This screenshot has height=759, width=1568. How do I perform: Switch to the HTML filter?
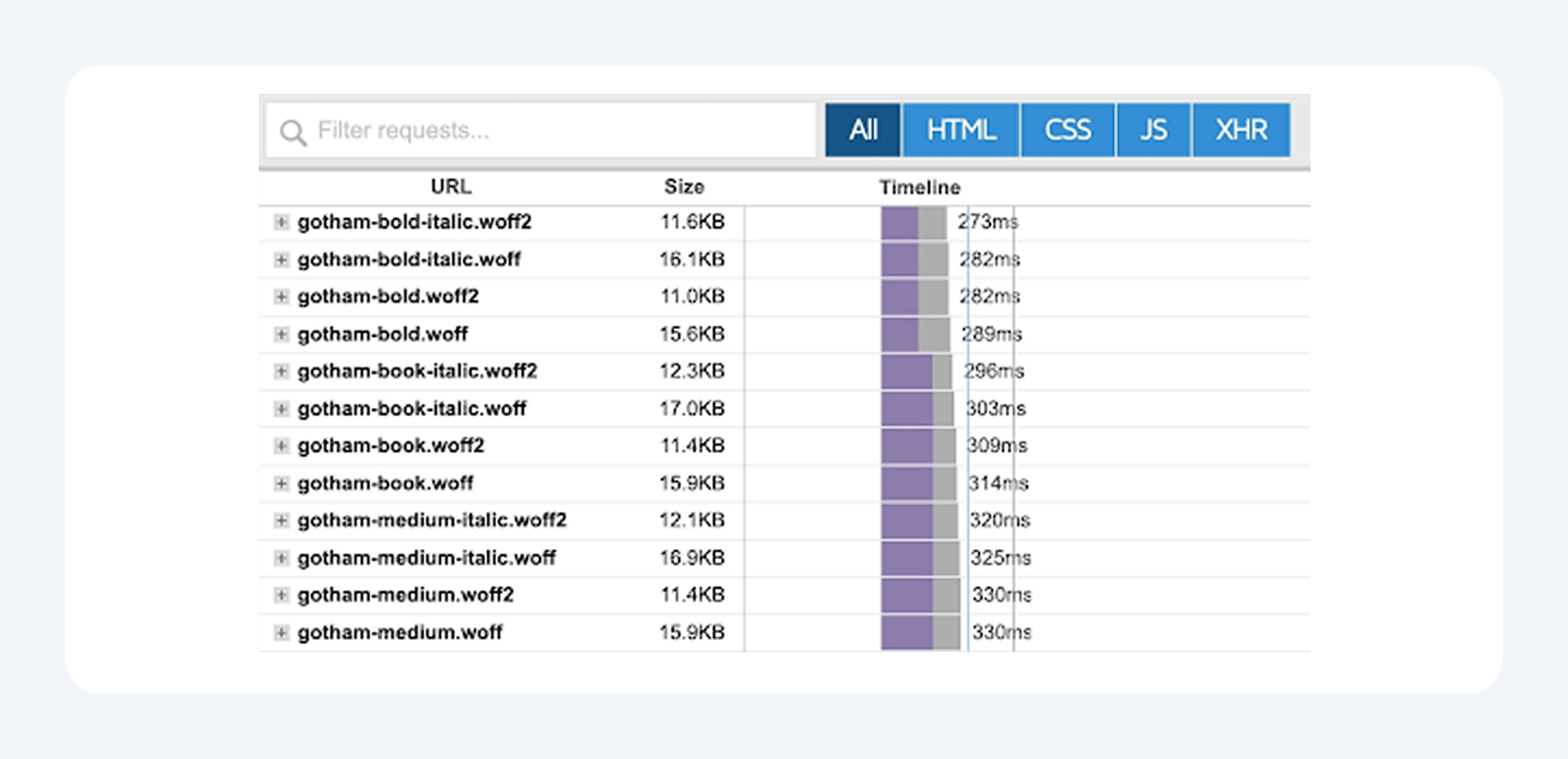coord(960,129)
